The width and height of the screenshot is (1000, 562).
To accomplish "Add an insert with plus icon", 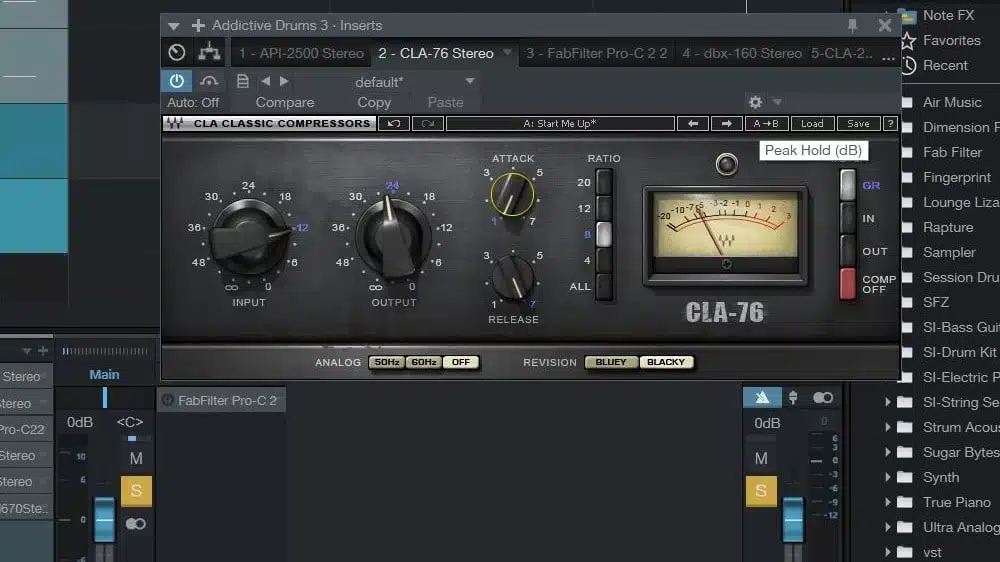I will coord(198,26).
